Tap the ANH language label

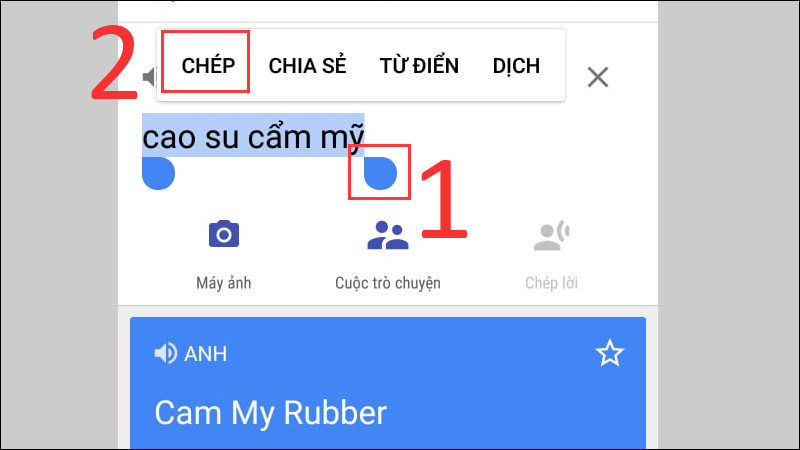pyautogui.click(x=206, y=354)
